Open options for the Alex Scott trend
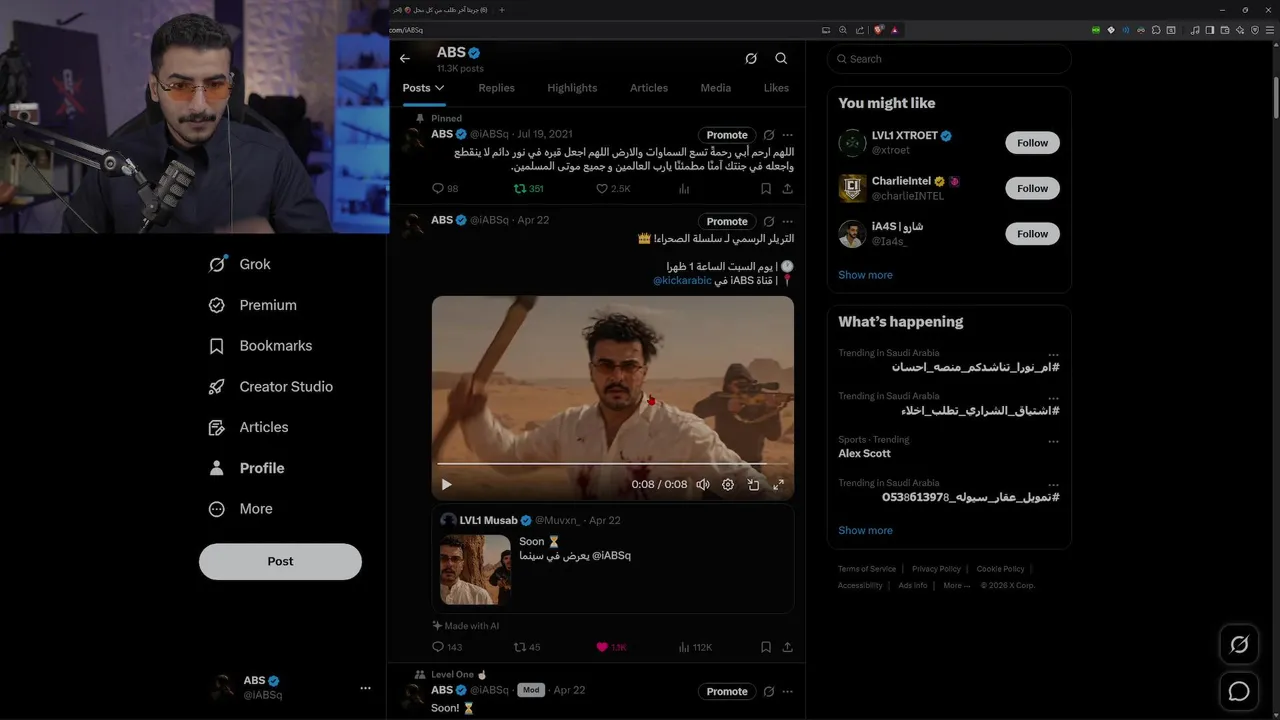The image size is (1280, 720). click(x=1053, y=441)
